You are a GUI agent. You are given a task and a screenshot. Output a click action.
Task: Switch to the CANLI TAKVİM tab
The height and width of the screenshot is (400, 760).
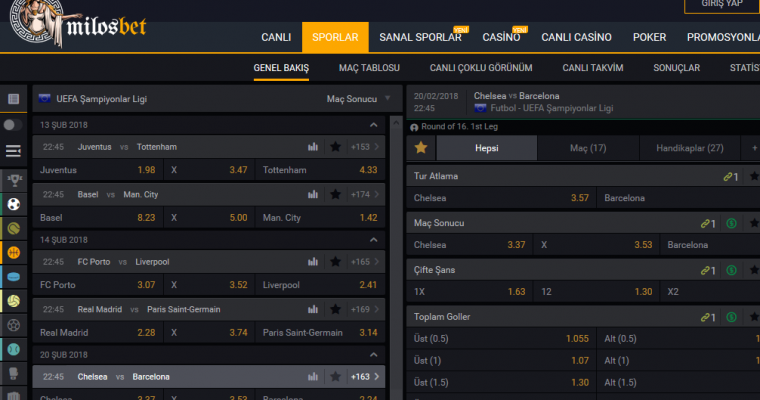pos(593,68)
